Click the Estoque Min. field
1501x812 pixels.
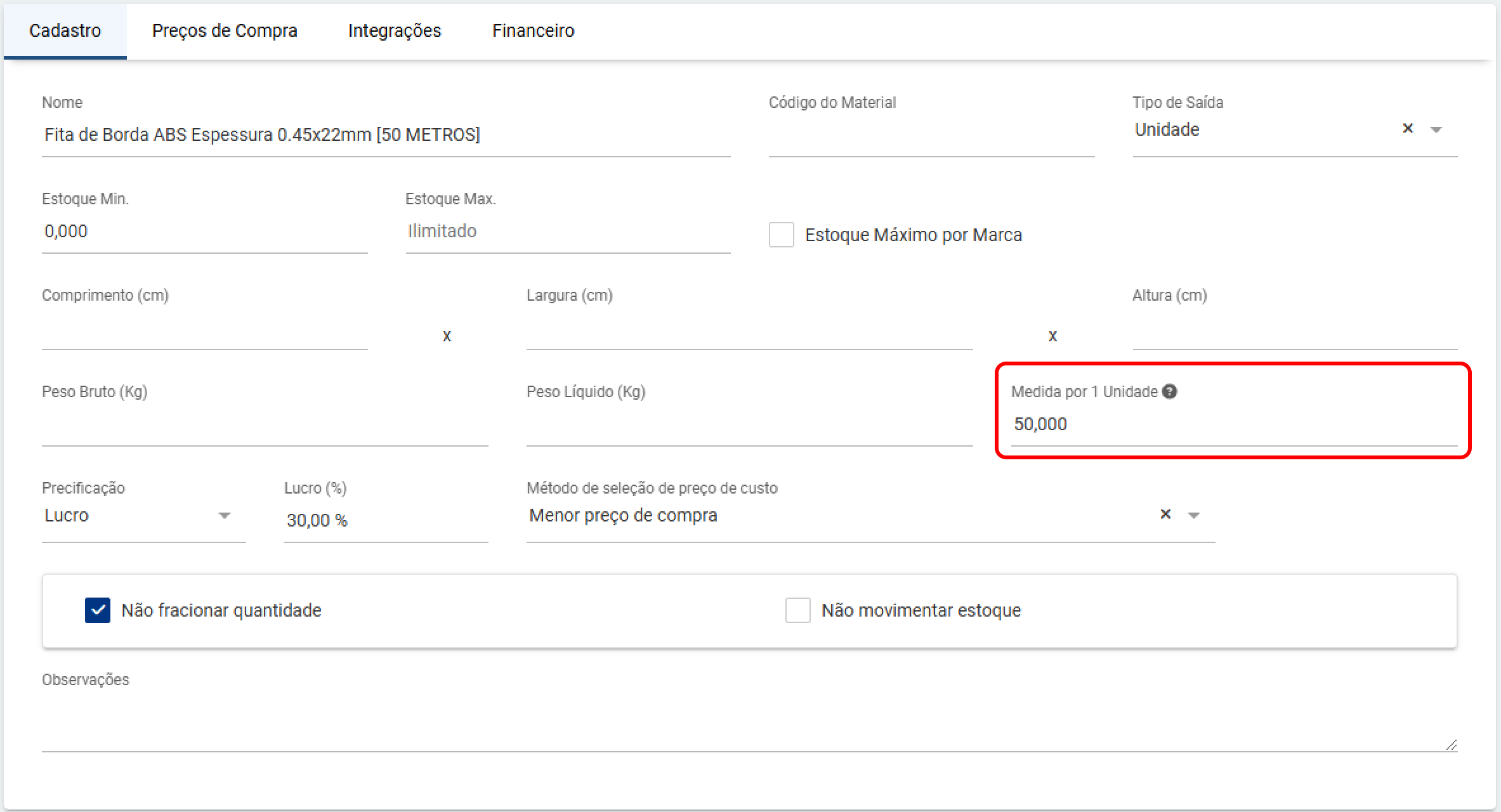click(x=204, y=231)
